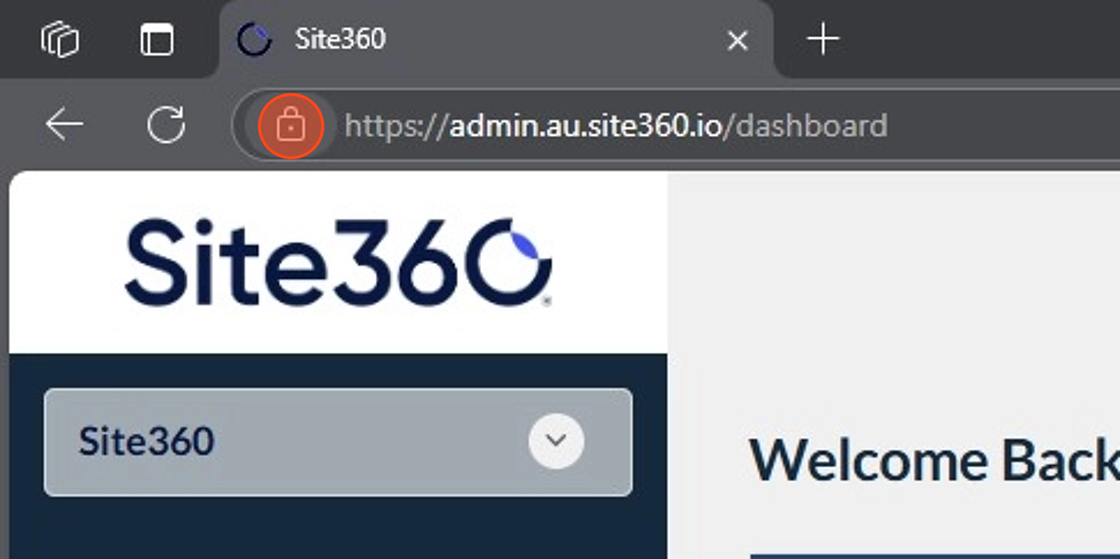Click the dark navy sidebar below the selector

pyautogui.click(x=338, y=528)
